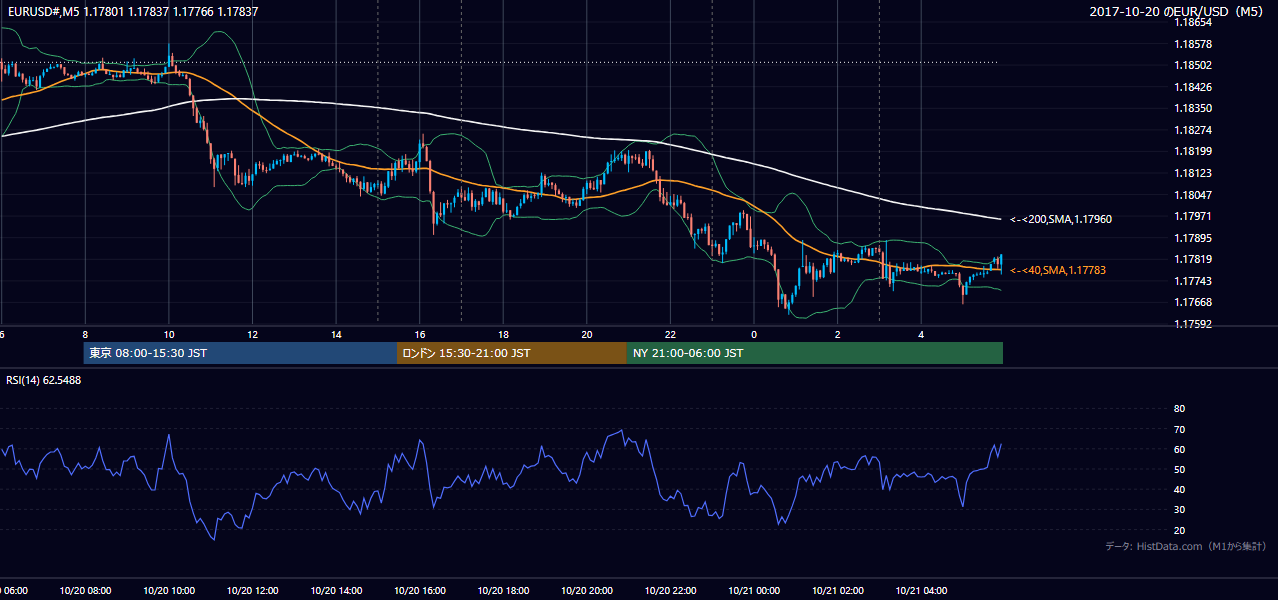The width and height of the screenshot is (1278, 600).
Task: Click the London 15:30-21:00 JST session bar
Action: coord(512,353)
